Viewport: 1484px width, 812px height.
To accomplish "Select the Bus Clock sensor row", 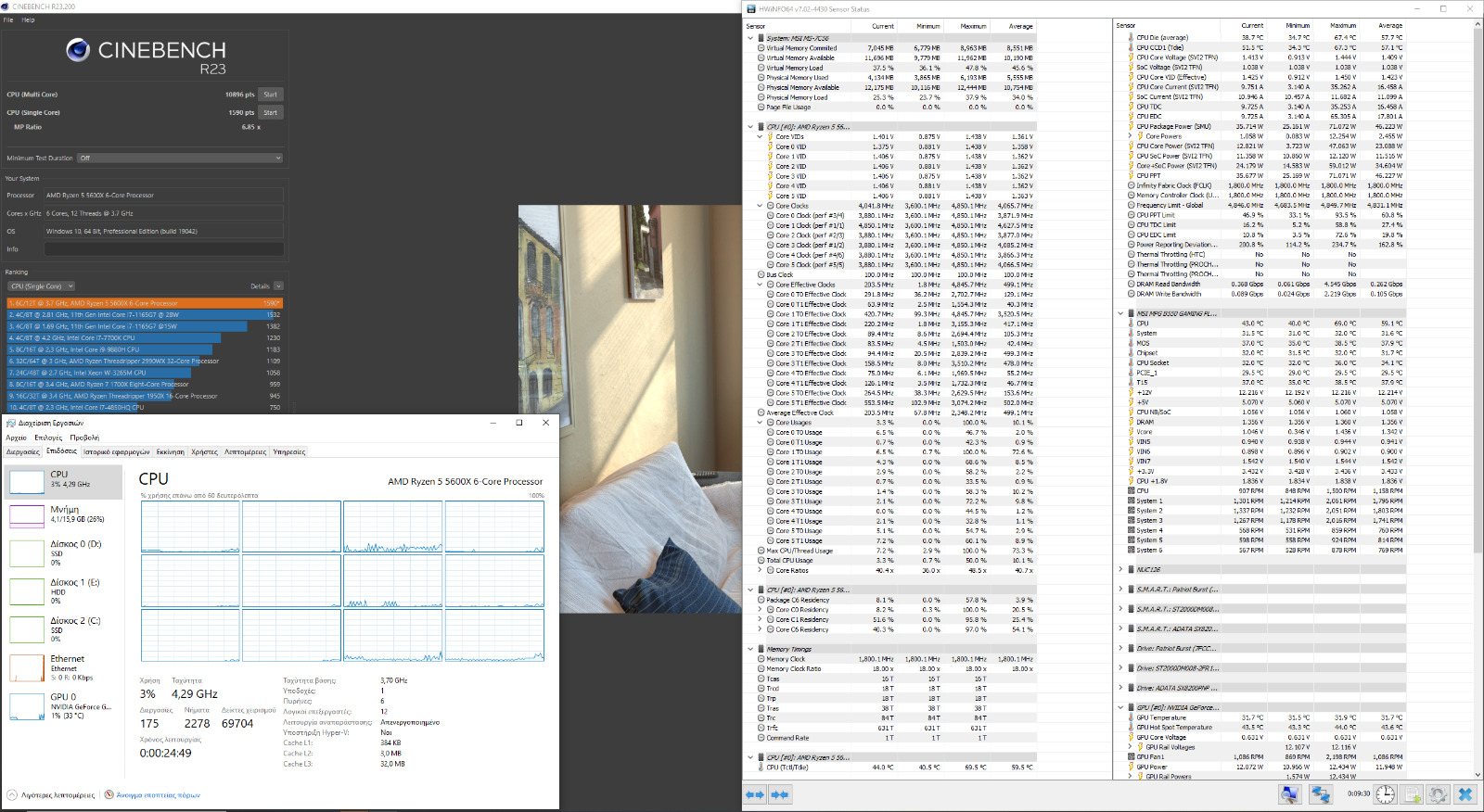I will (x=896, y=274).
